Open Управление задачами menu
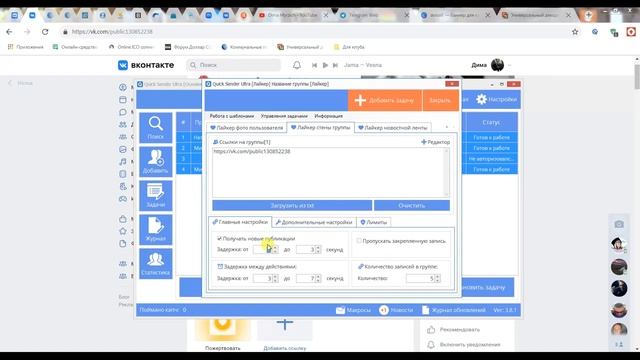The height and width of the screenshot is (360, 640). click(284, 116)
